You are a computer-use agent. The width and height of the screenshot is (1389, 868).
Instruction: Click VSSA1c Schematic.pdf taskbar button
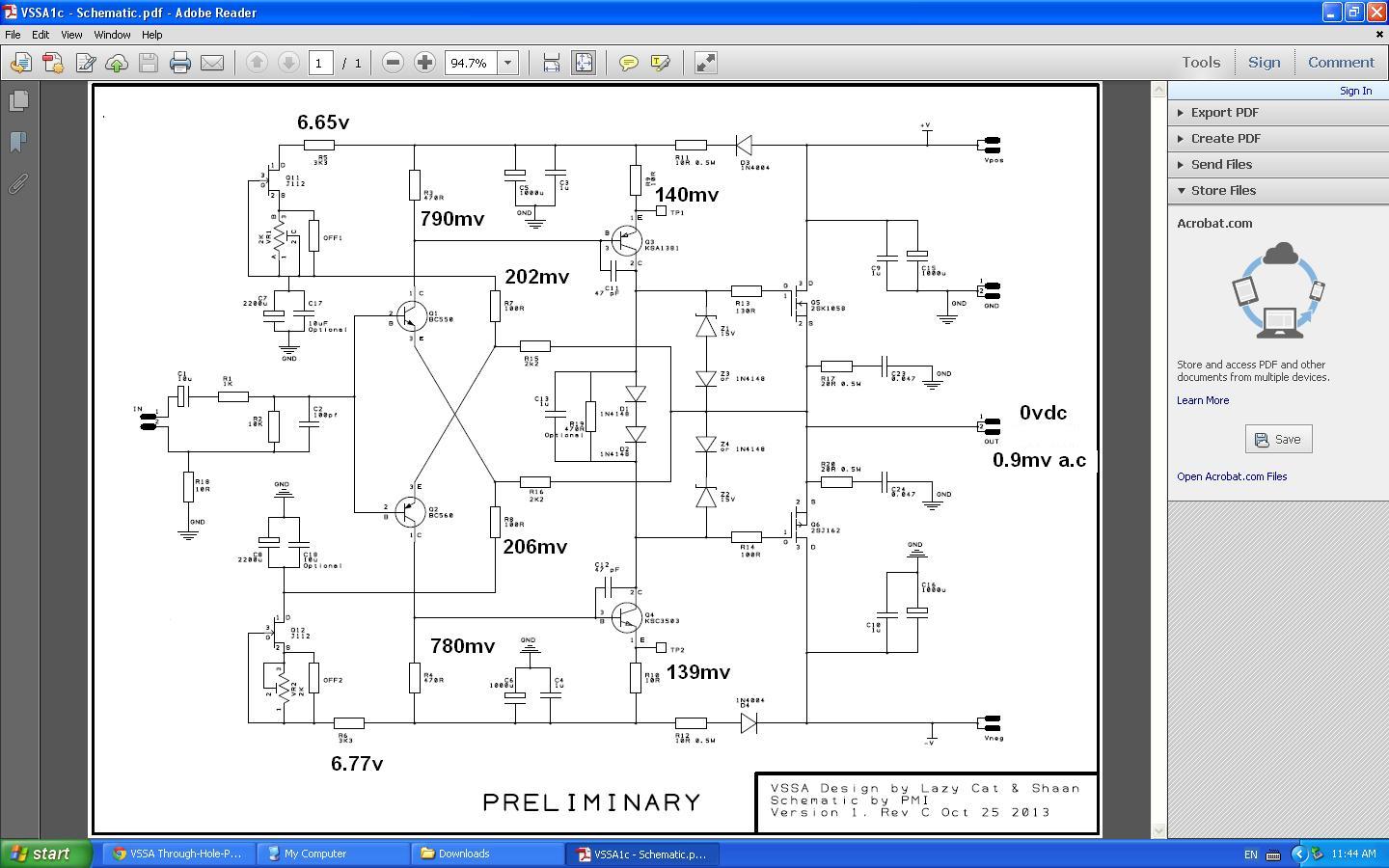pyautogui.click(x=643, y=854)
